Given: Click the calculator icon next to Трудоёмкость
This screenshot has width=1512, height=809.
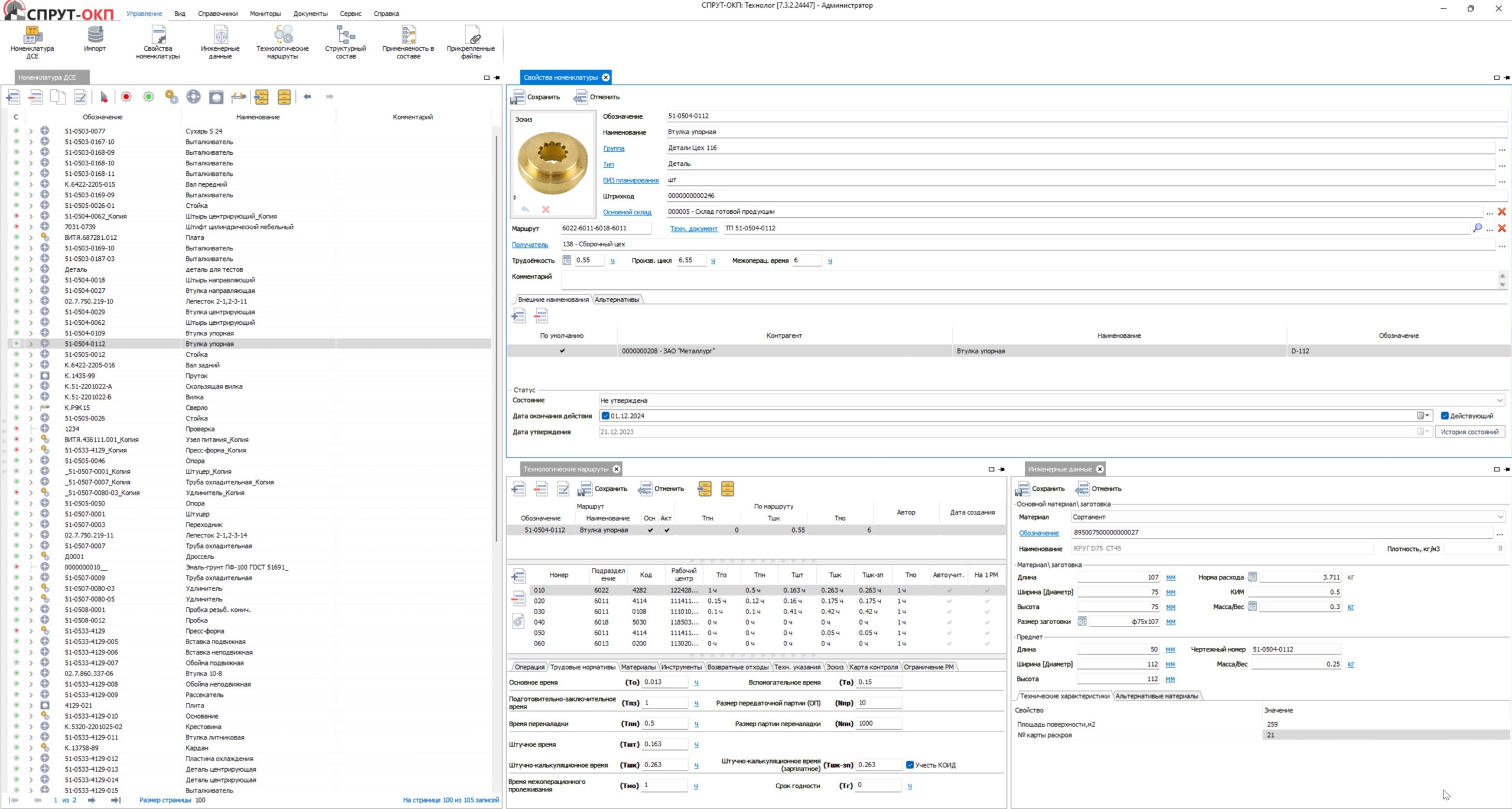Looking at the screenshot, I should tap(566, 260).
